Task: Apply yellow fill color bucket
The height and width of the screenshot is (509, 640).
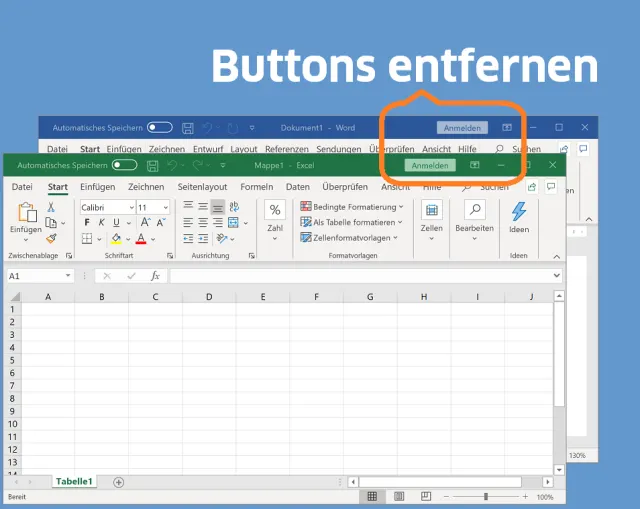Action: (x=116, y=238)
